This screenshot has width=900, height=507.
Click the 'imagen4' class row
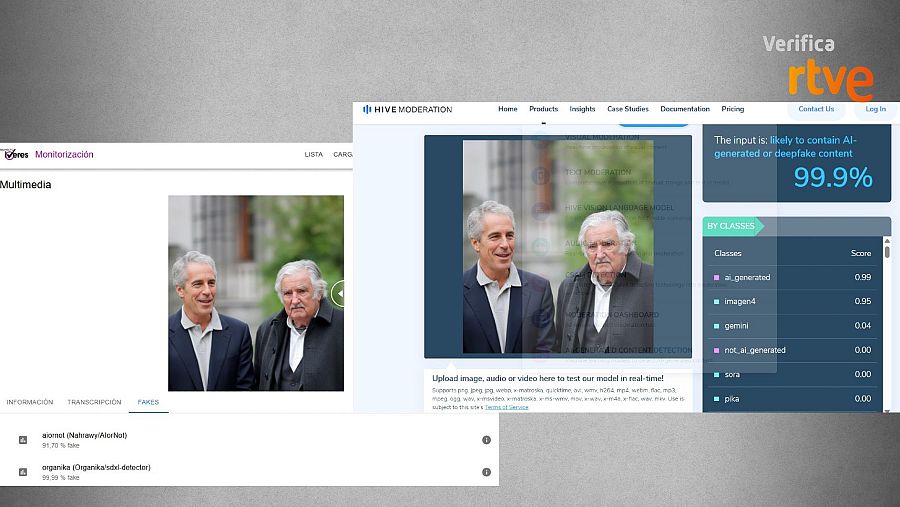(x=792, y=301)
